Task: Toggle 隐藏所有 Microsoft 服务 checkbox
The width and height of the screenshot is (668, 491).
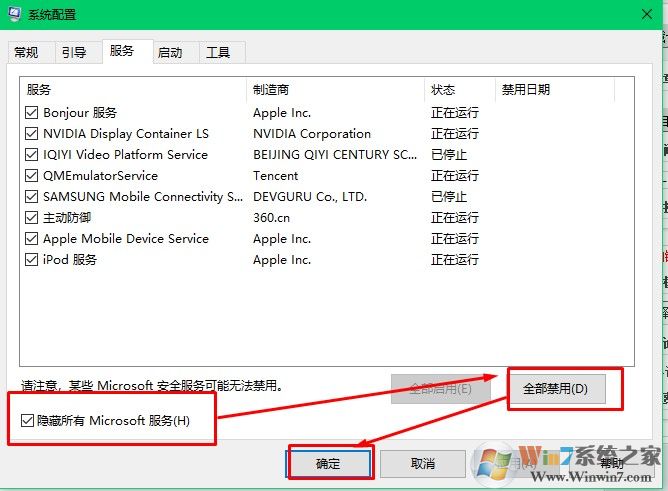Action: pos(27,421)
